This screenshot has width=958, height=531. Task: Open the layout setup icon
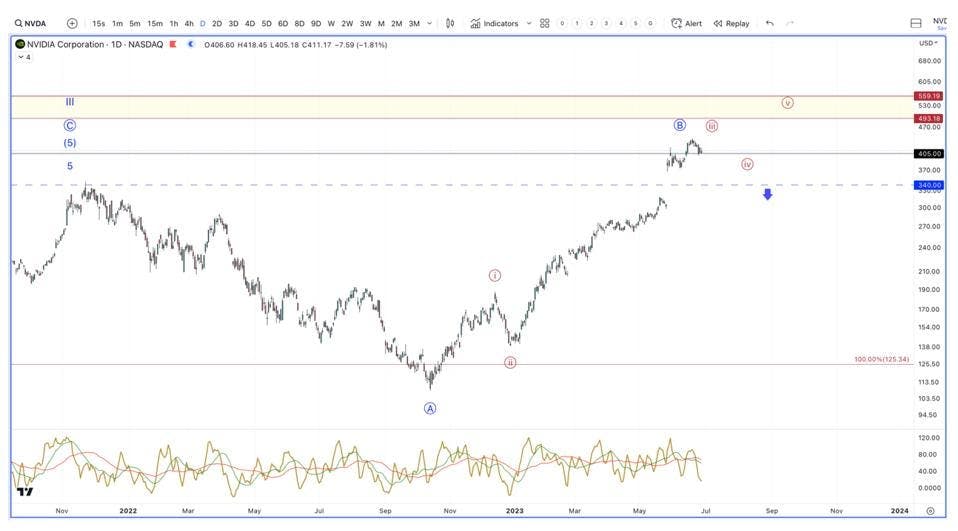(x=916, y=23)
